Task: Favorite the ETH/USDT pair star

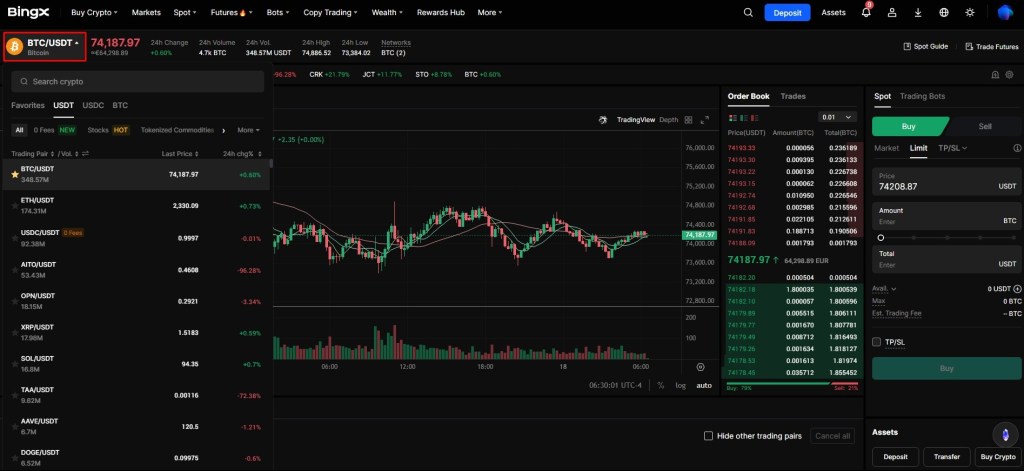Action: coord(15,206)
